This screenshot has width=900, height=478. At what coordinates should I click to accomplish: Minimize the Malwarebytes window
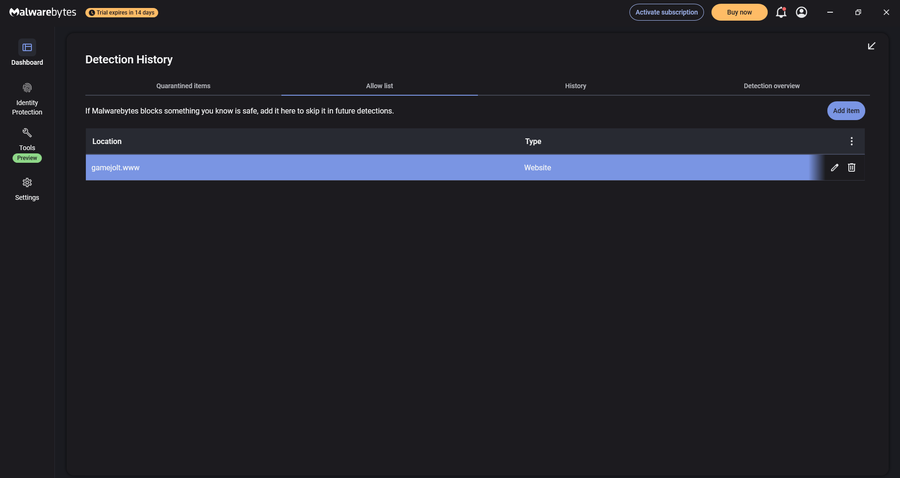click(830, 12)
